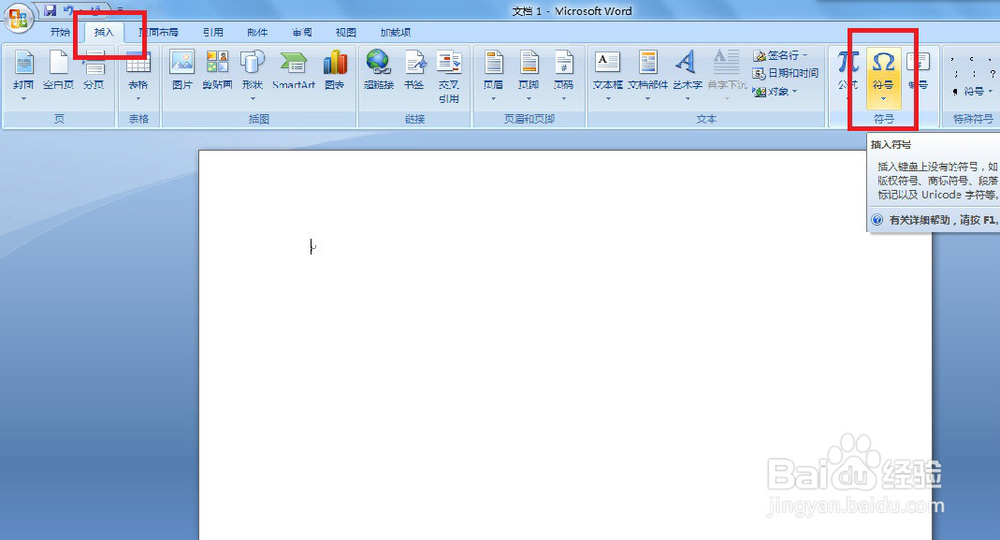
Task: Switch to the 视图 (View) tab
Action: [x=346, y=32]
